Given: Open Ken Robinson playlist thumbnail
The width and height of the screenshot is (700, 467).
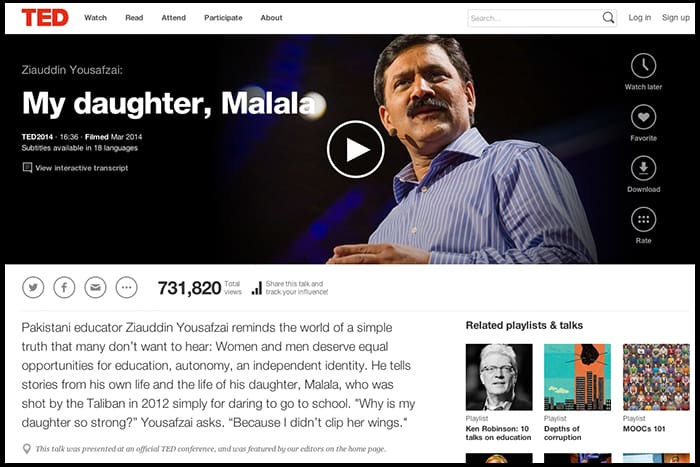Looking at the screenshot, I should tap(499, 377).
